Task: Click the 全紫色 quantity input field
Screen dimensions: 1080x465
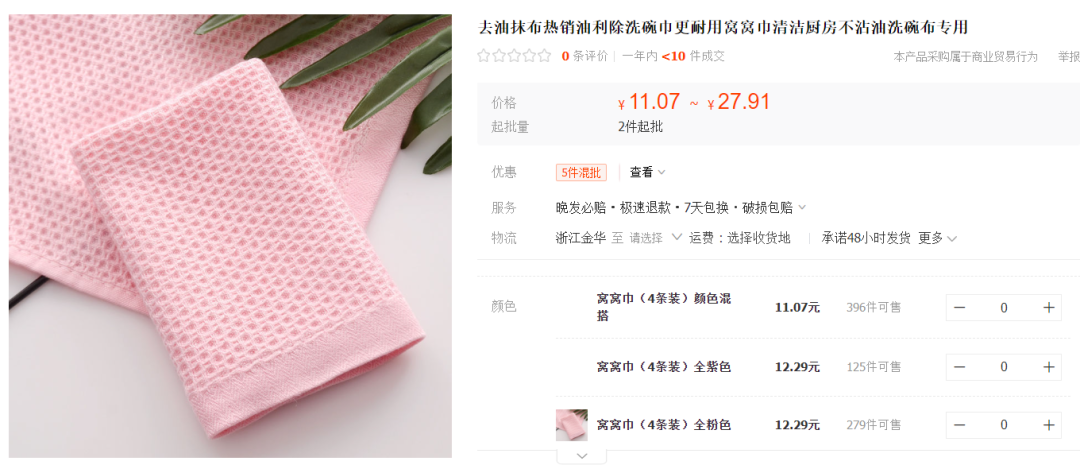Action: (1004, 367)
